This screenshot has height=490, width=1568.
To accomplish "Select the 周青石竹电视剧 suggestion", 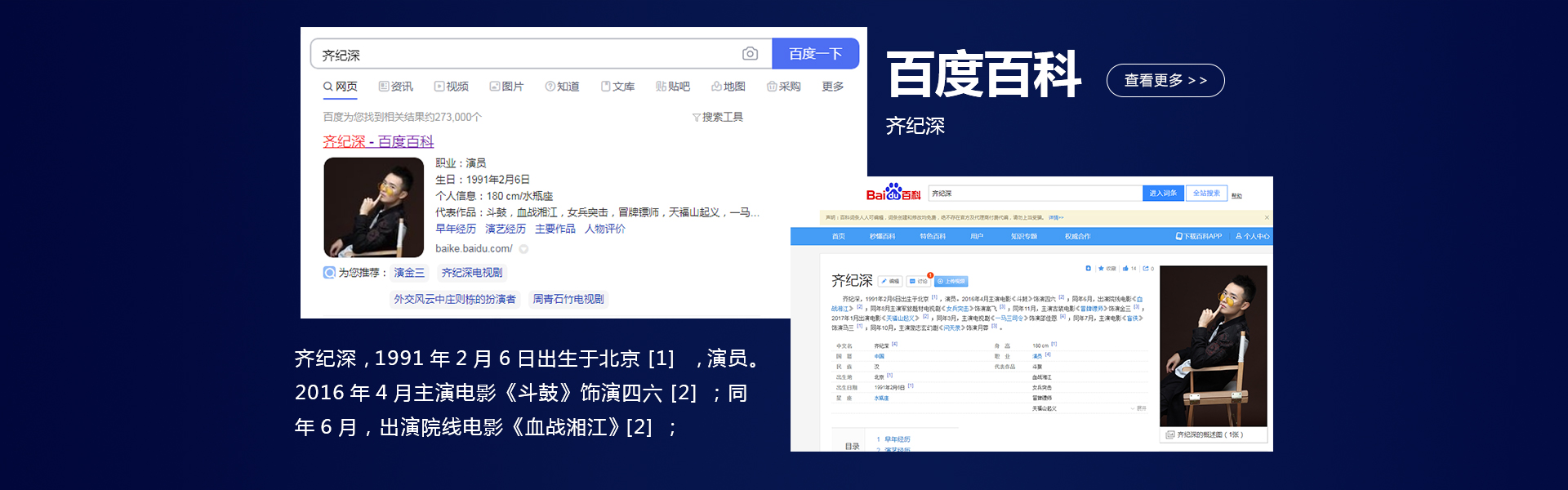I will click(x=568, y=299).
